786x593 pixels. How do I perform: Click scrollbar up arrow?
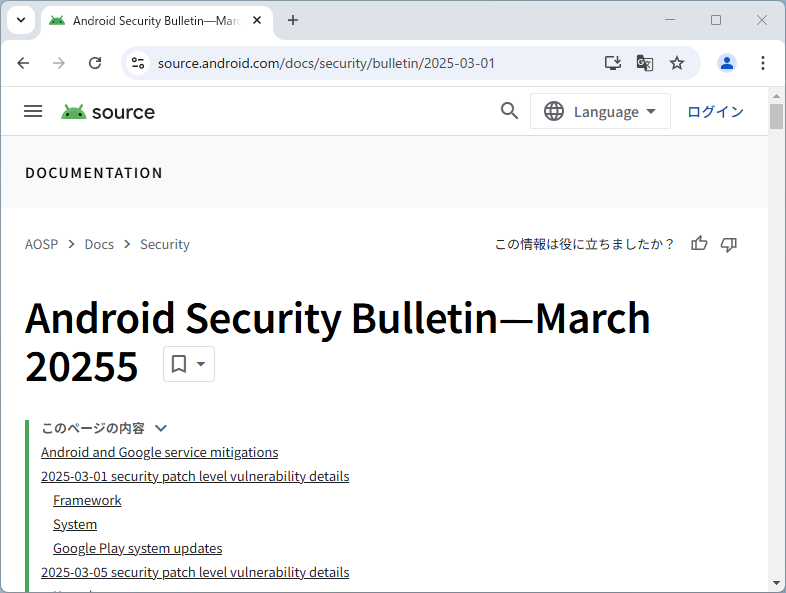[776, 95]
